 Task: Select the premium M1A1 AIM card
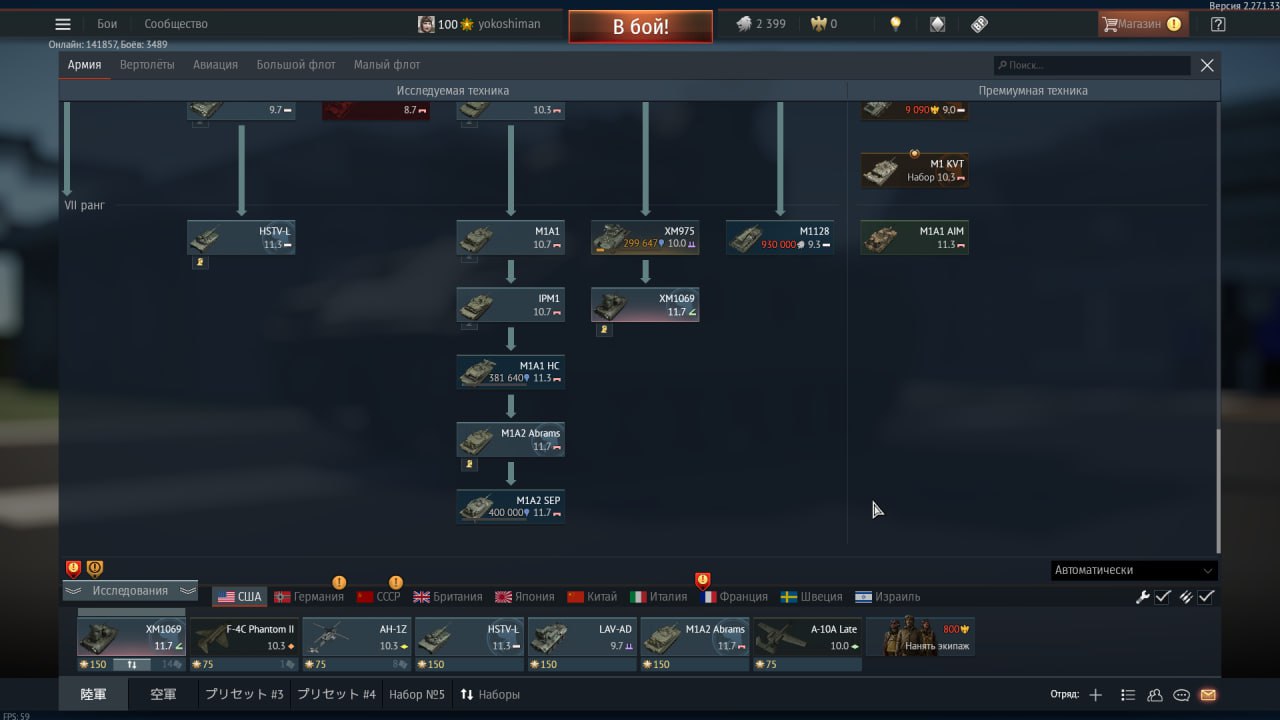[914, 237]
